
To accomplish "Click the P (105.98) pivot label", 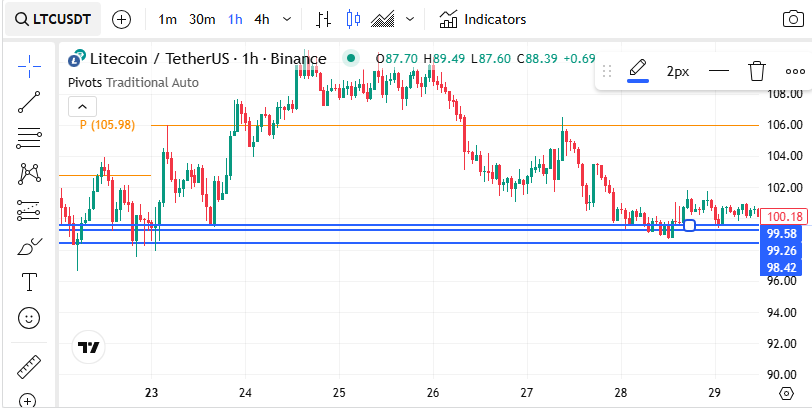I will [107, 125].
